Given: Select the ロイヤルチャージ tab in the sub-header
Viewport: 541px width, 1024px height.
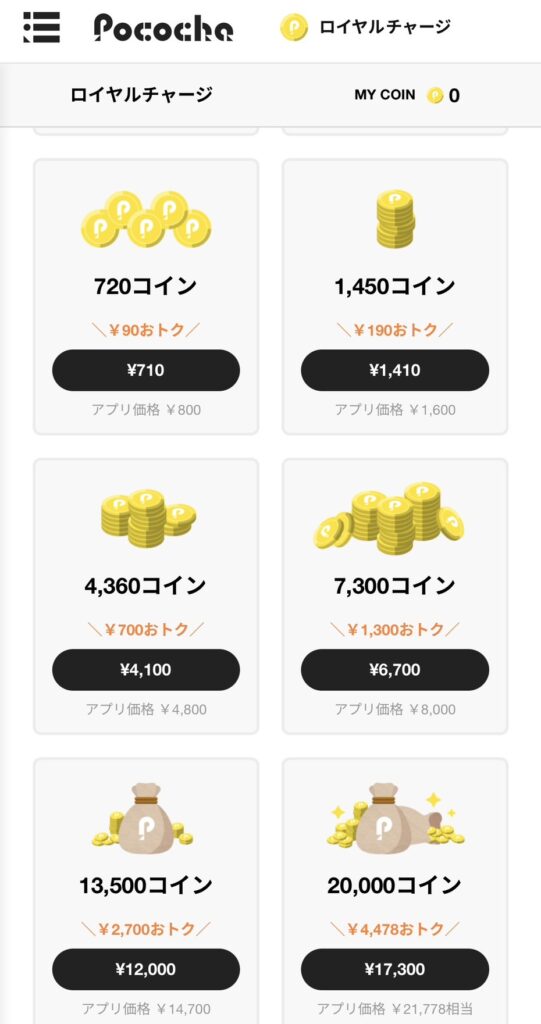Looking at the screenshot, I should coord(141,95).
